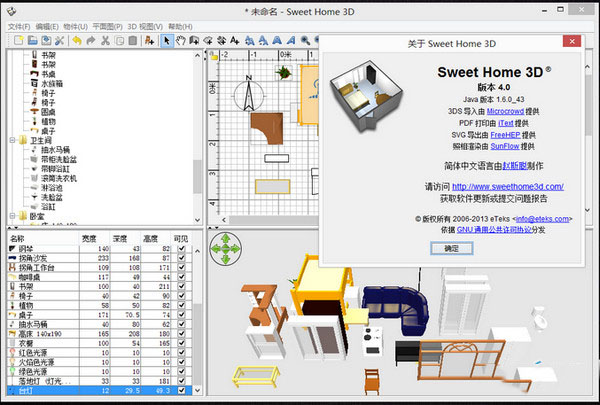Uncheck visibility for 拐角沙发 row
Viewport: 600px width, 405px height.
click(182, 258)
